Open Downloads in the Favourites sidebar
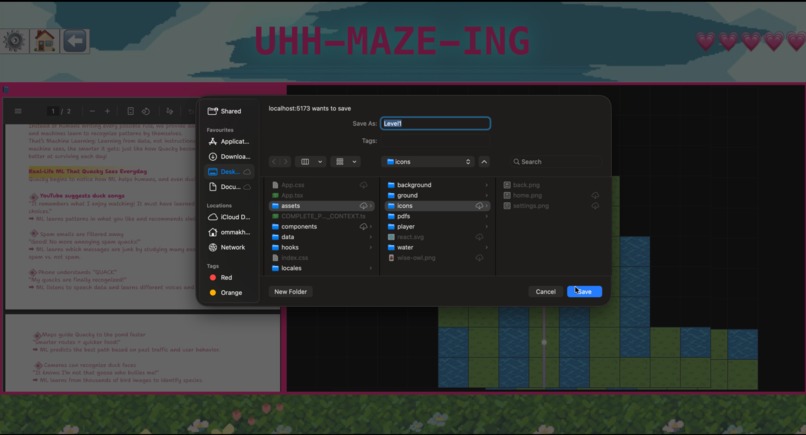Screen dimensions: 806x435 (x=228, y=156)
